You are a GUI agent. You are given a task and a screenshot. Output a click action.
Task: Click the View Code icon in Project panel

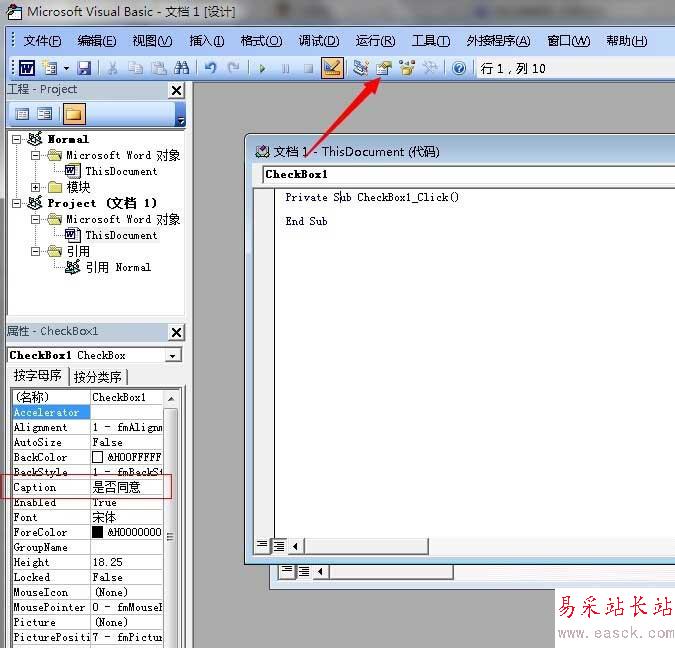22,114
